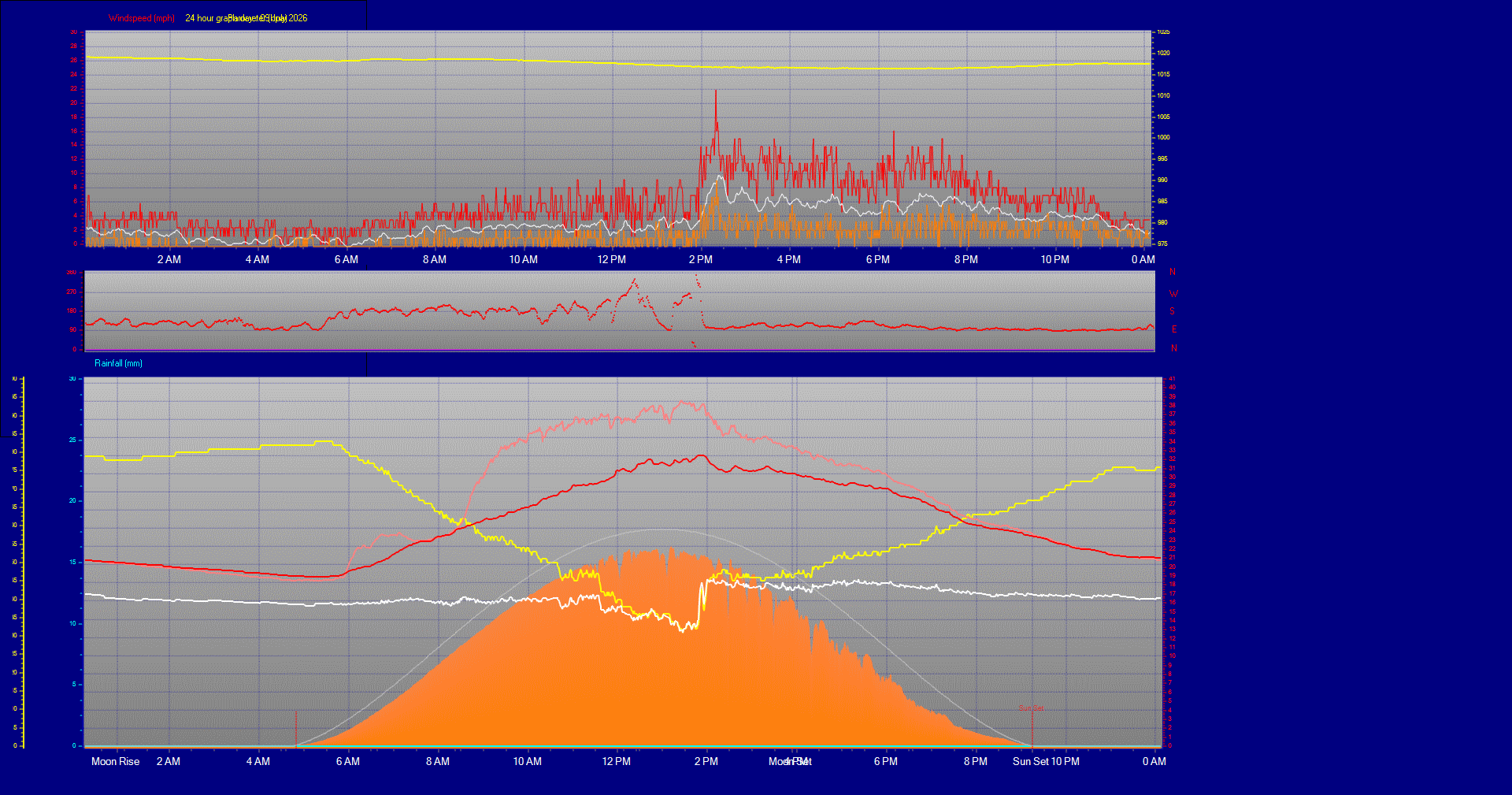Viewport: 1512px width, 795px height.
Task: Click the "Rainfall (mm)" label
Action: (119, 363)
